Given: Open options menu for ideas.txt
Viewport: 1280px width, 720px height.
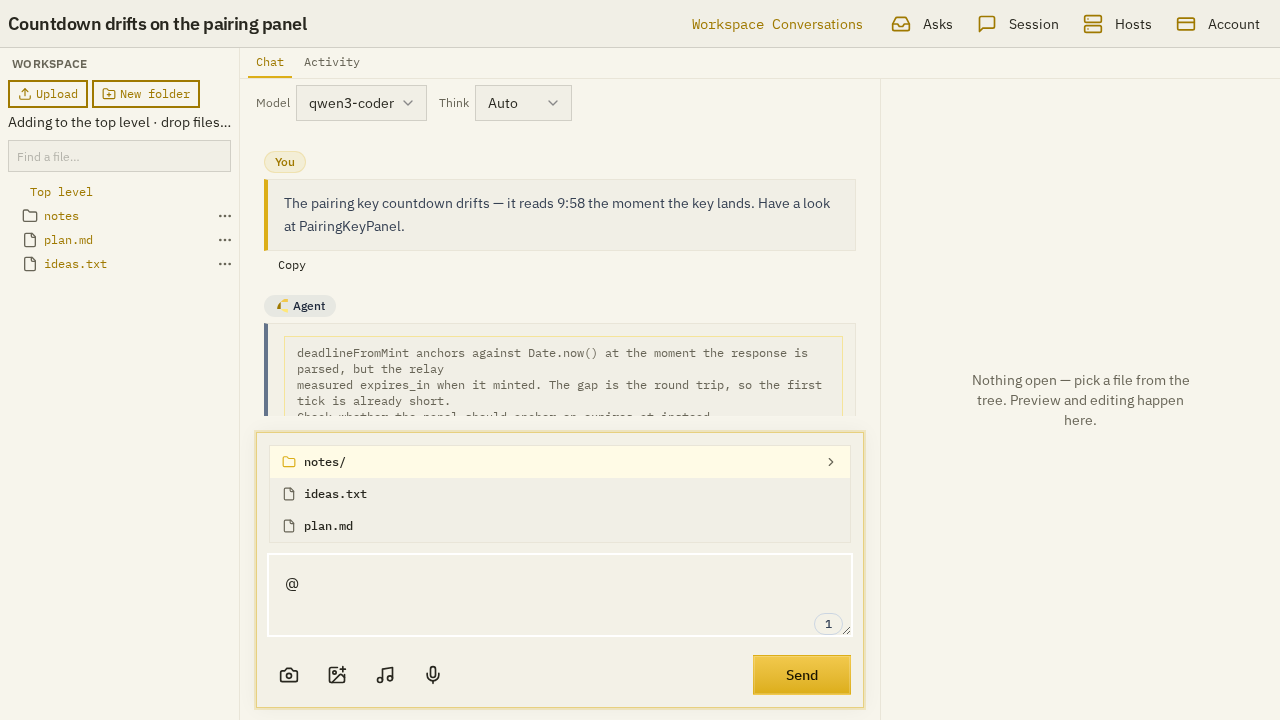Looking at the screenshot, I should pos(225,264).
